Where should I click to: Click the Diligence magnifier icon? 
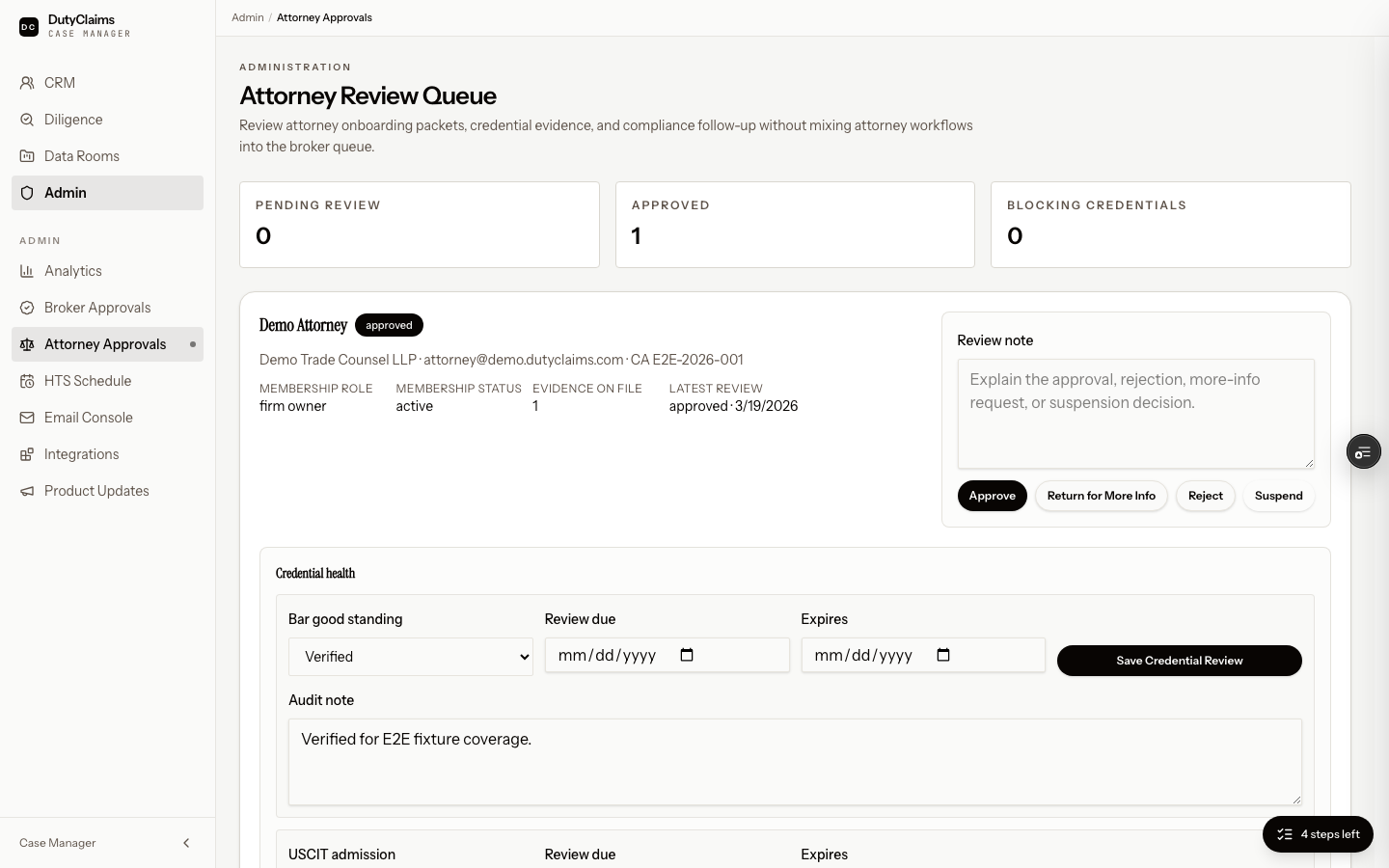point(27,120)
